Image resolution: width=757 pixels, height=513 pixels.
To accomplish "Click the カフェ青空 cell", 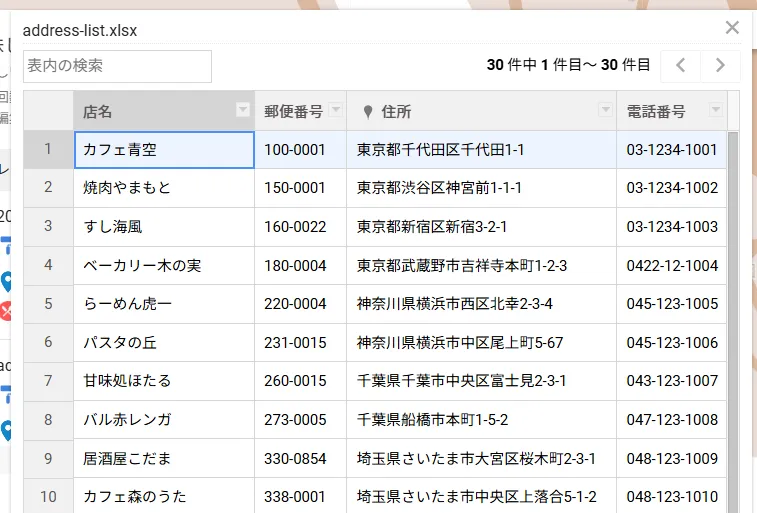I will [x=164, y=150].
